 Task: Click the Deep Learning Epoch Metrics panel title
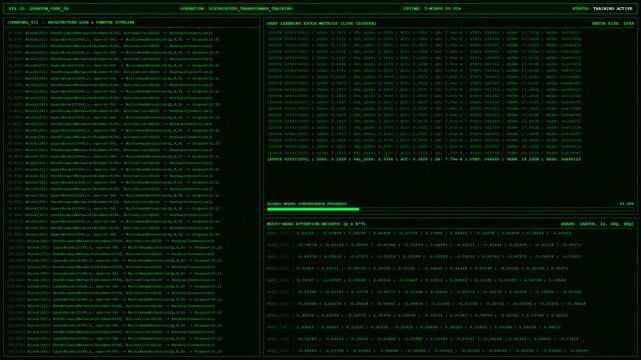tap(322, 24)
